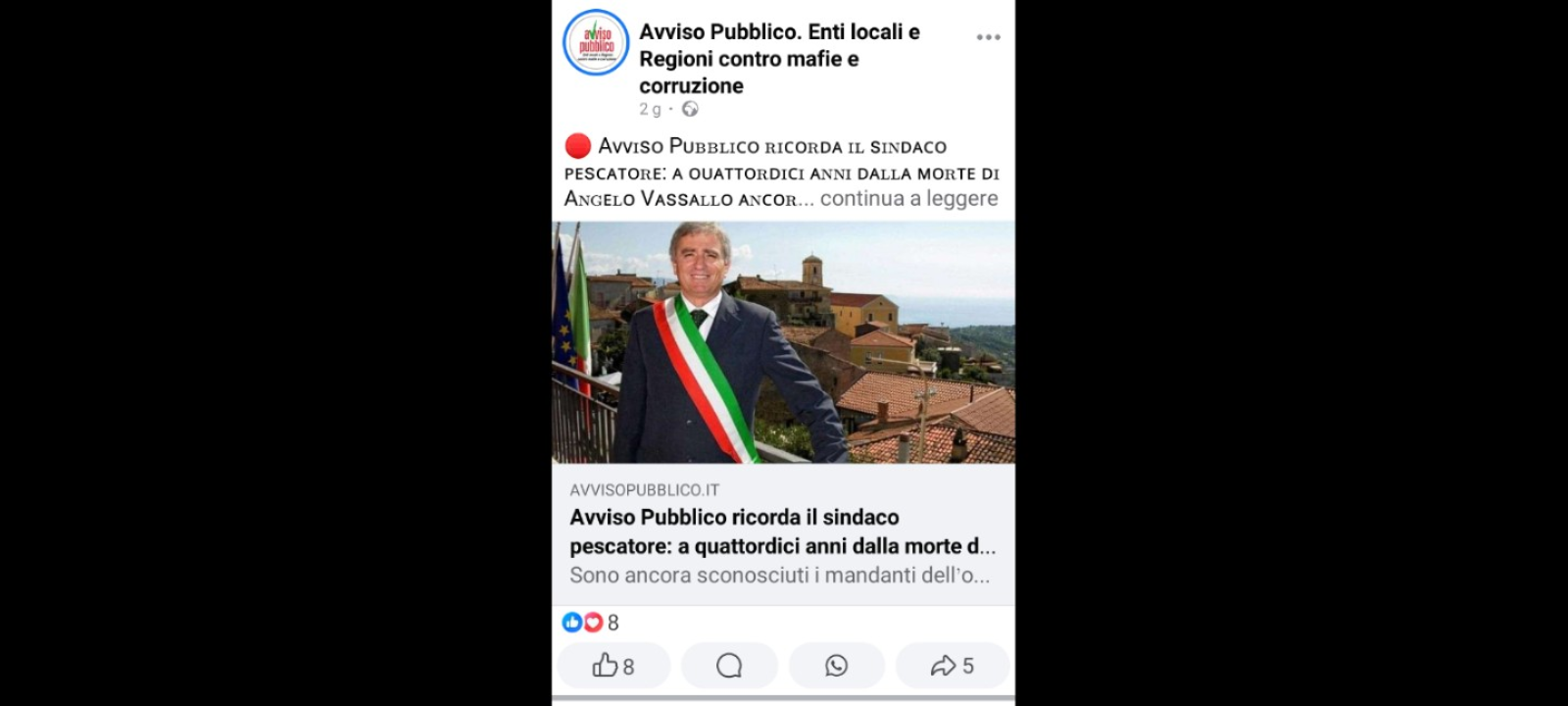Click the mayor photo thumbnail
This screenshot has width=1568, height=706.
click(x=783, y=342)
